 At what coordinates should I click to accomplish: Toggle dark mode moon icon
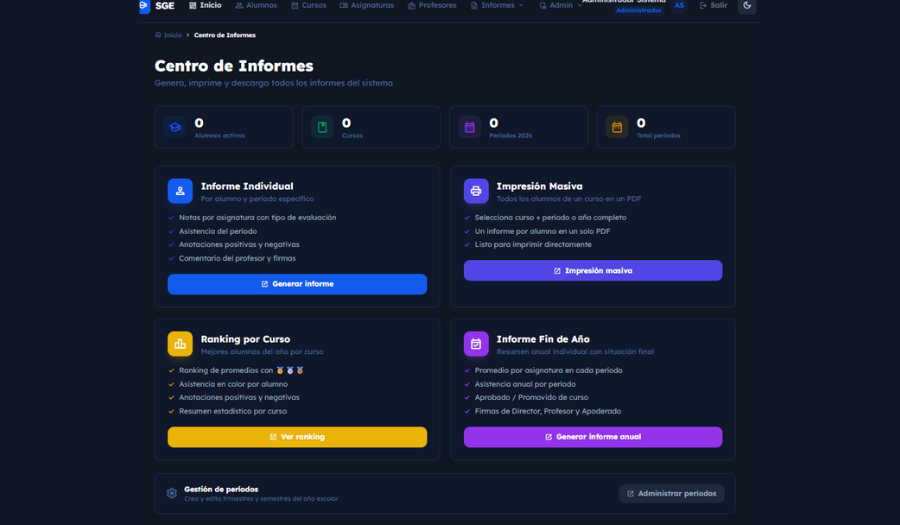(x=747, y=6)
